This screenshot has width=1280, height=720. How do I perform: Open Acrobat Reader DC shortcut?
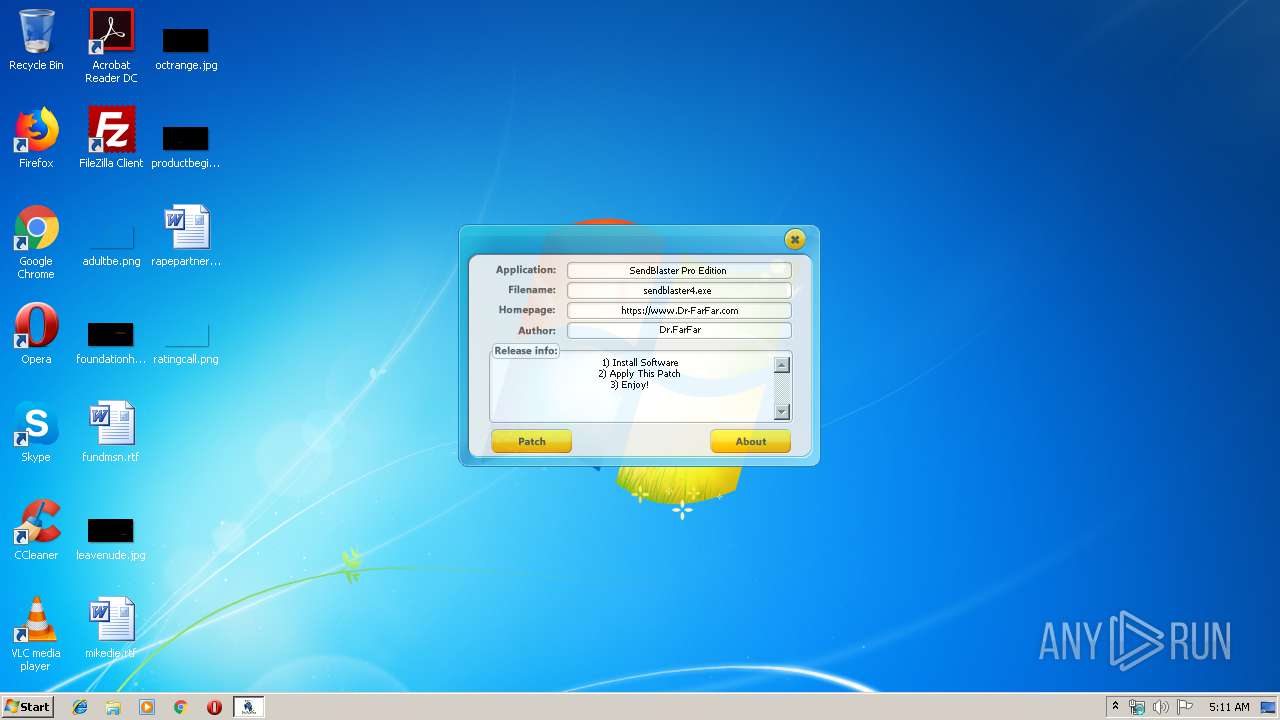pyautogui.click(x=111, y=46)
